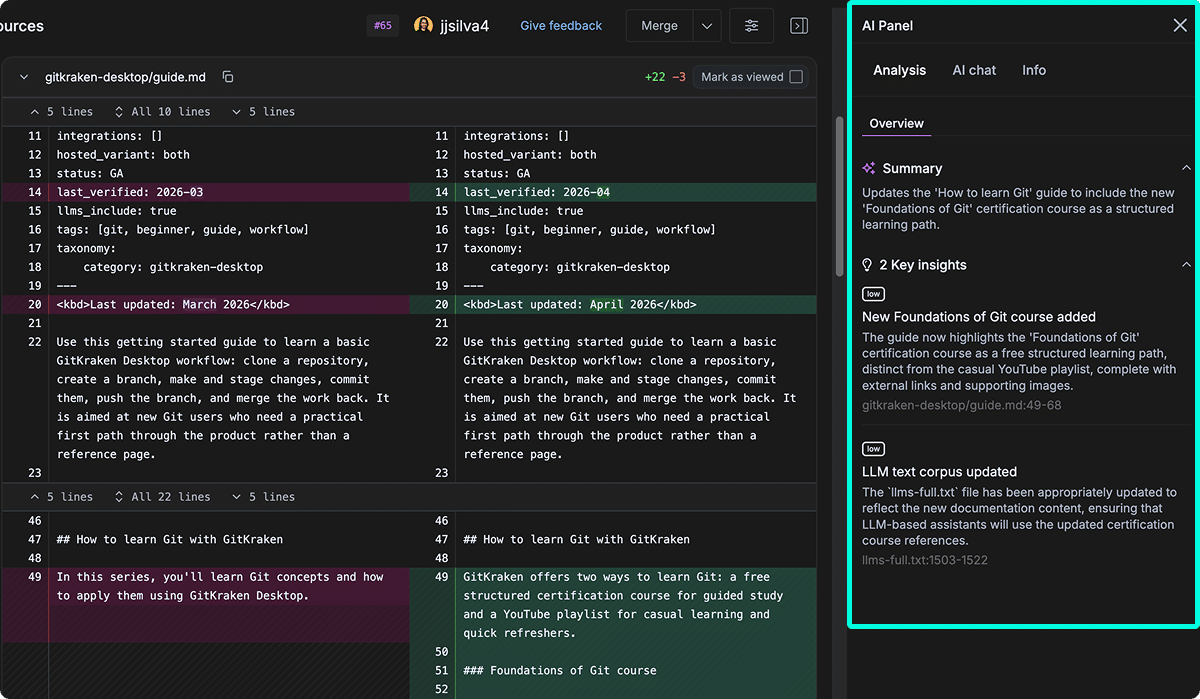Collapse the Summary section chevron
This screenshot has width=1200, height=699.
[x=1186, y=168]
